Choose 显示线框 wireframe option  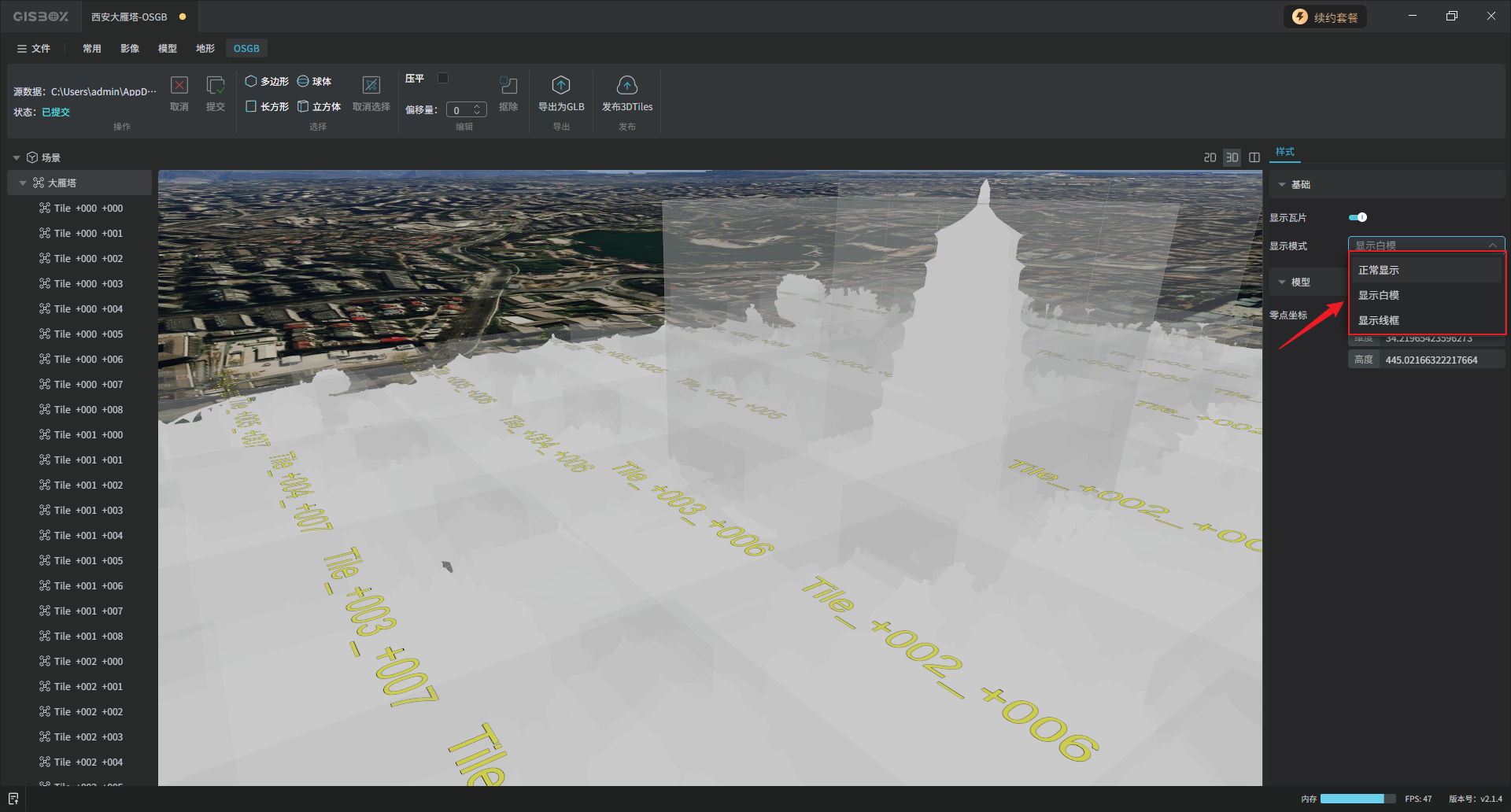1379,320
